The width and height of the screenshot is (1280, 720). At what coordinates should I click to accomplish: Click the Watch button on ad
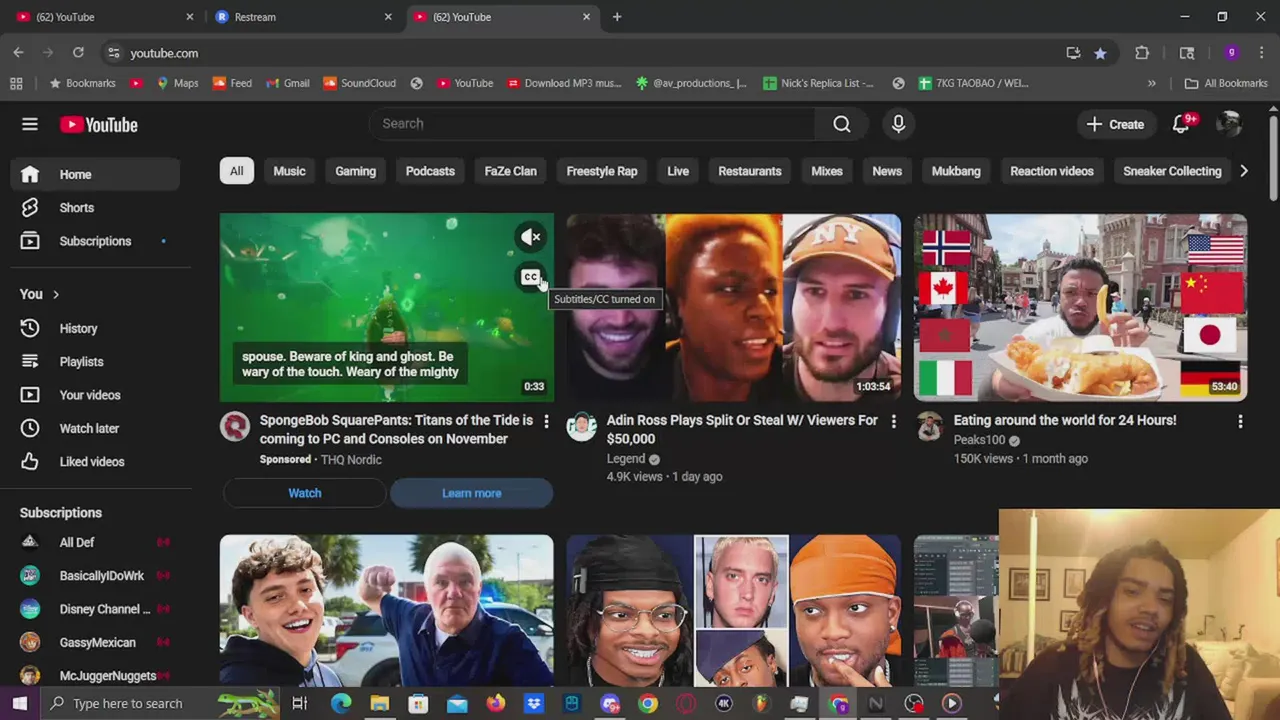(305, 493)
